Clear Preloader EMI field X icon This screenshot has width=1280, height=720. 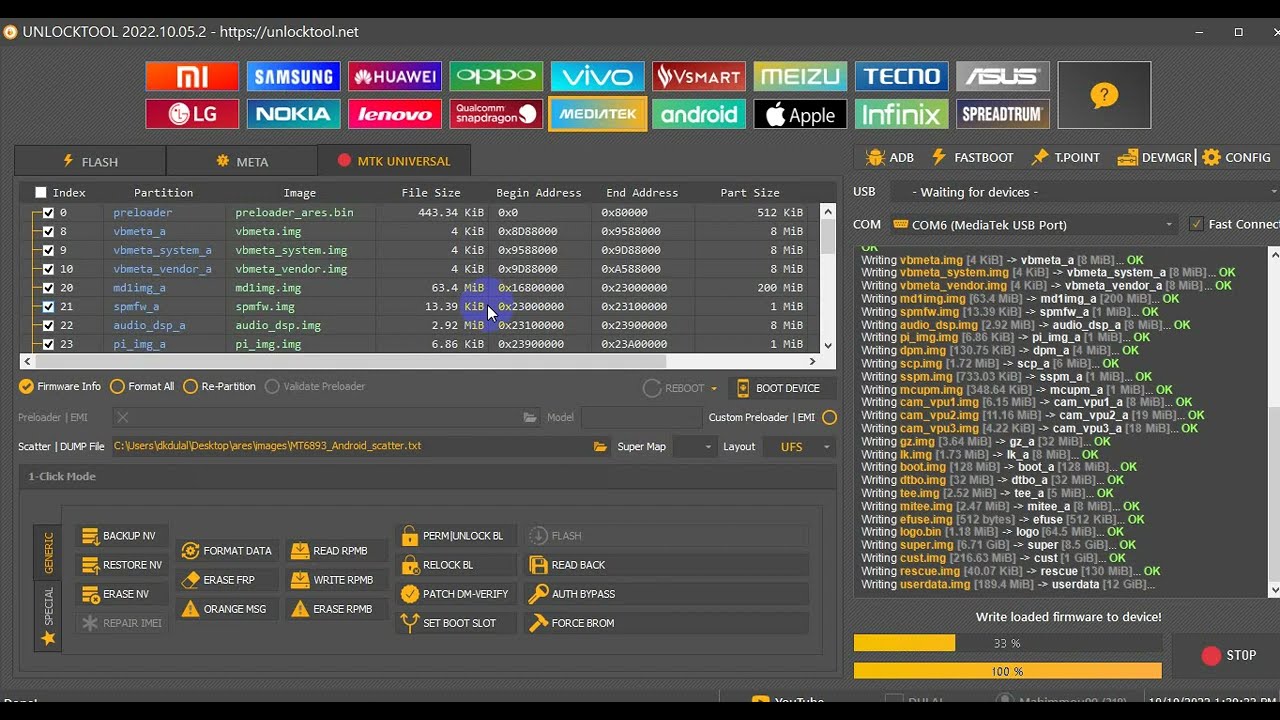123,418
